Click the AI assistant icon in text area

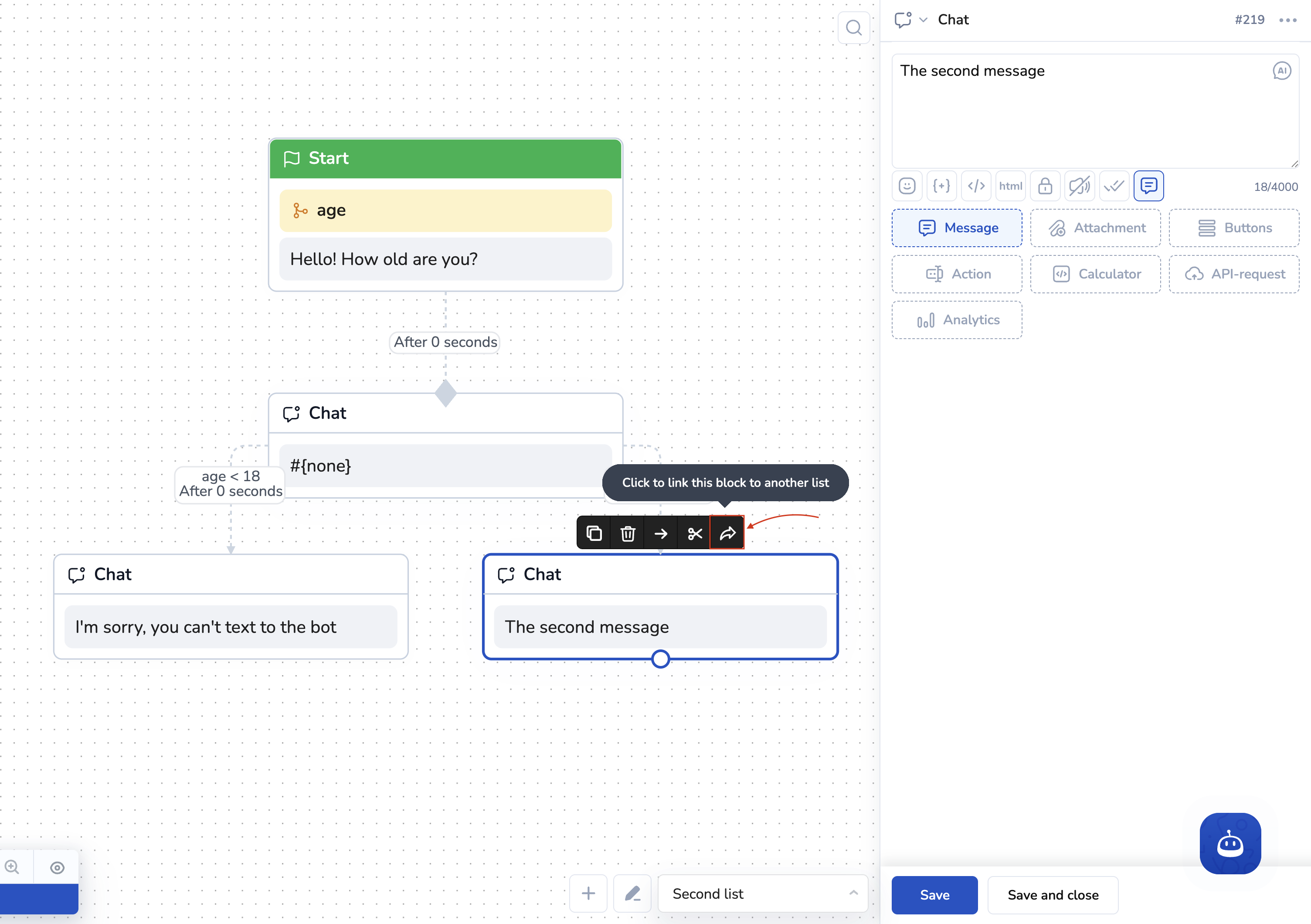(x=1281, y=71)
